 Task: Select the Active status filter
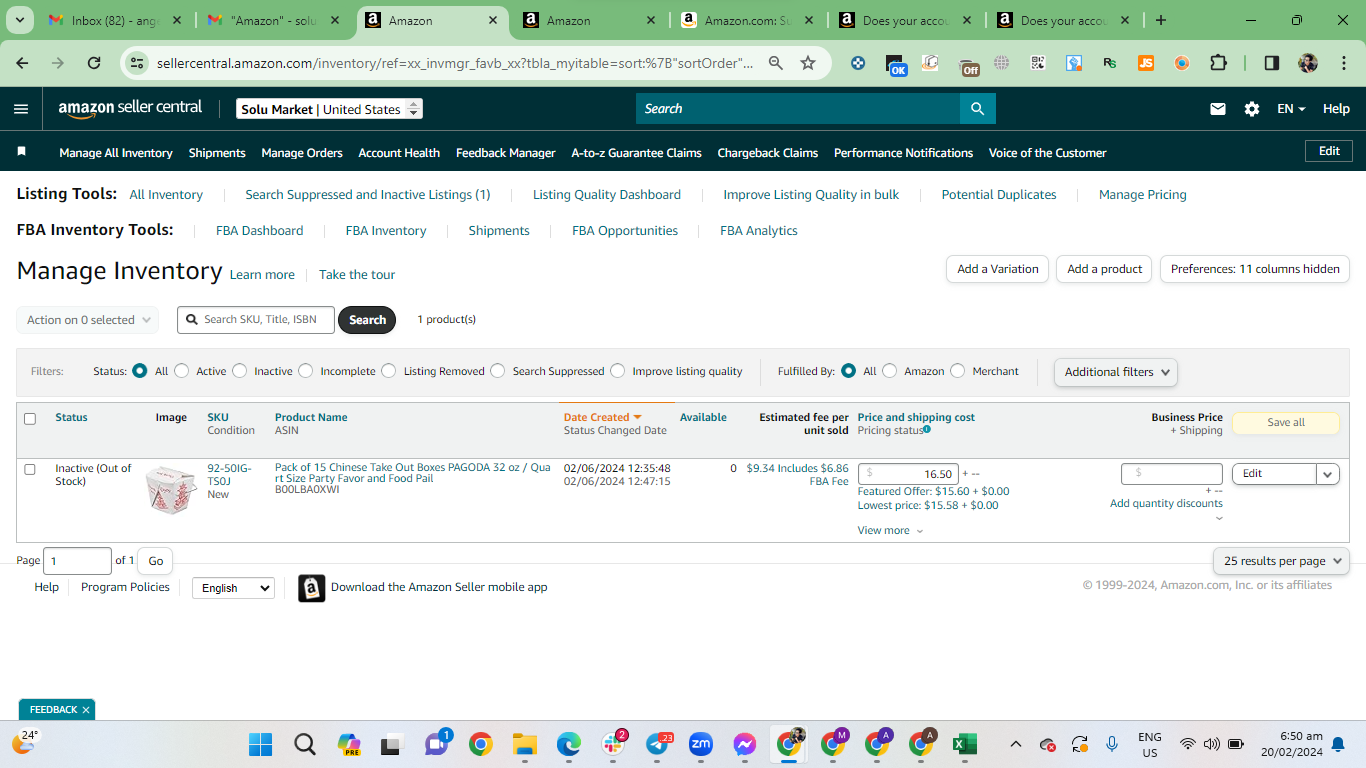pos(182,371)
